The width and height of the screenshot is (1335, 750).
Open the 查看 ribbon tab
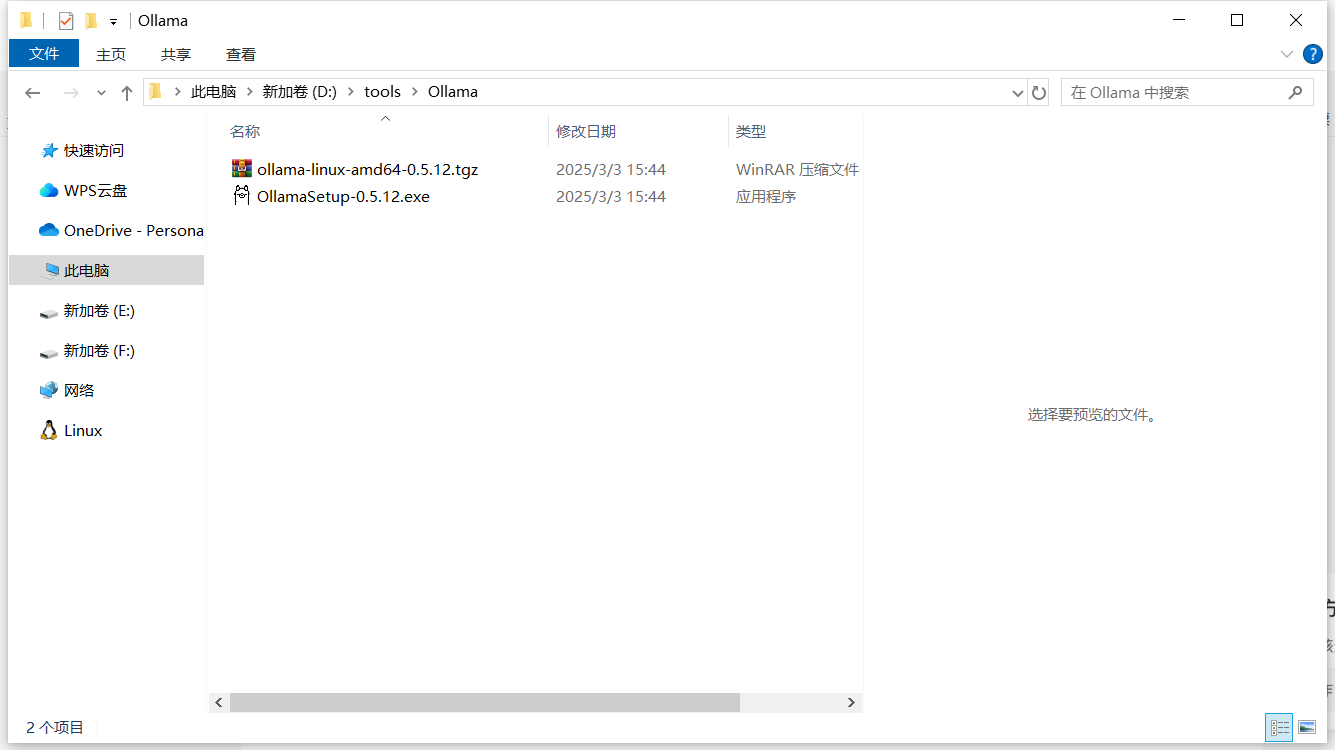[241, 54]
